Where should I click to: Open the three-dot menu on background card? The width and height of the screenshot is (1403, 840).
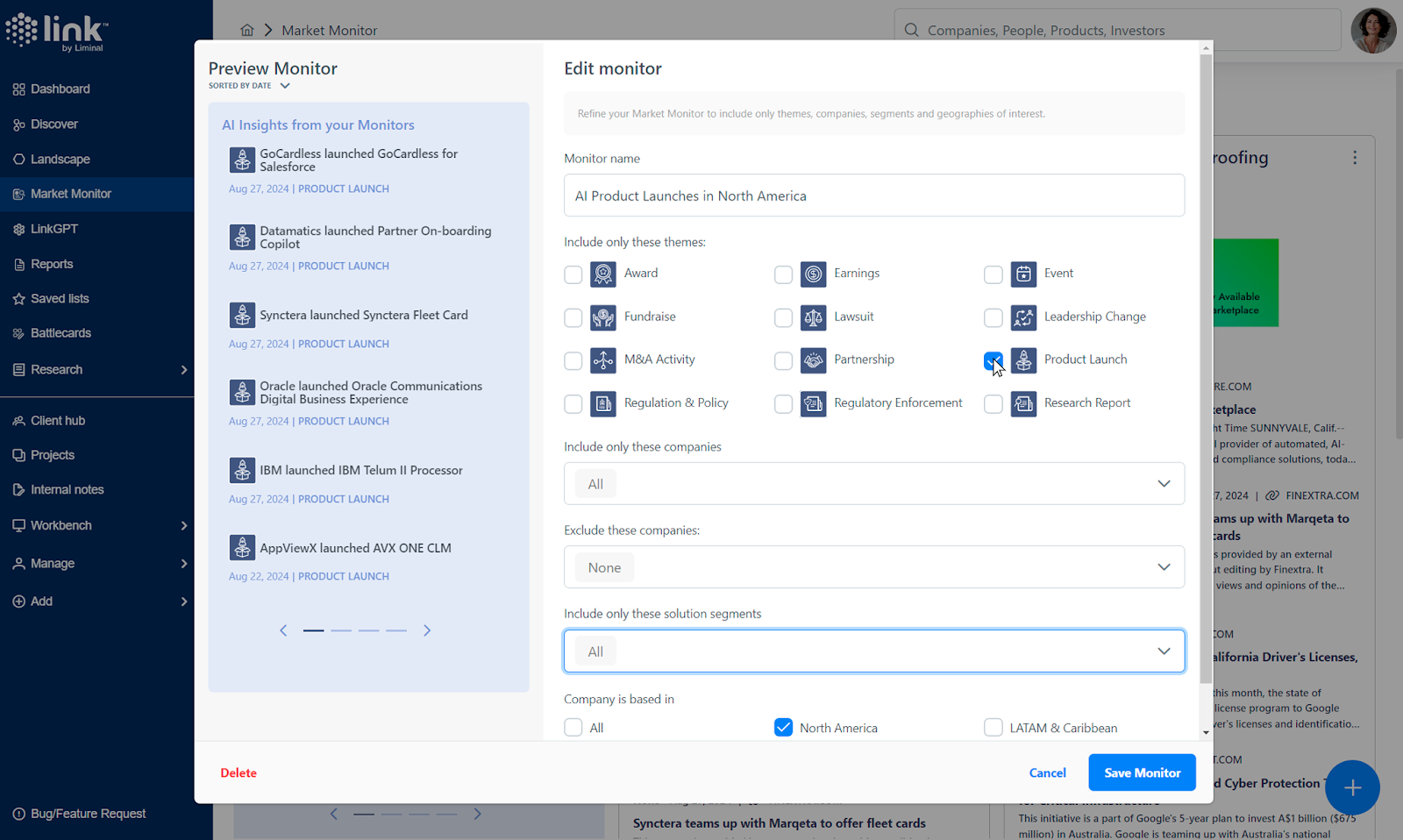click(1355, 158)
